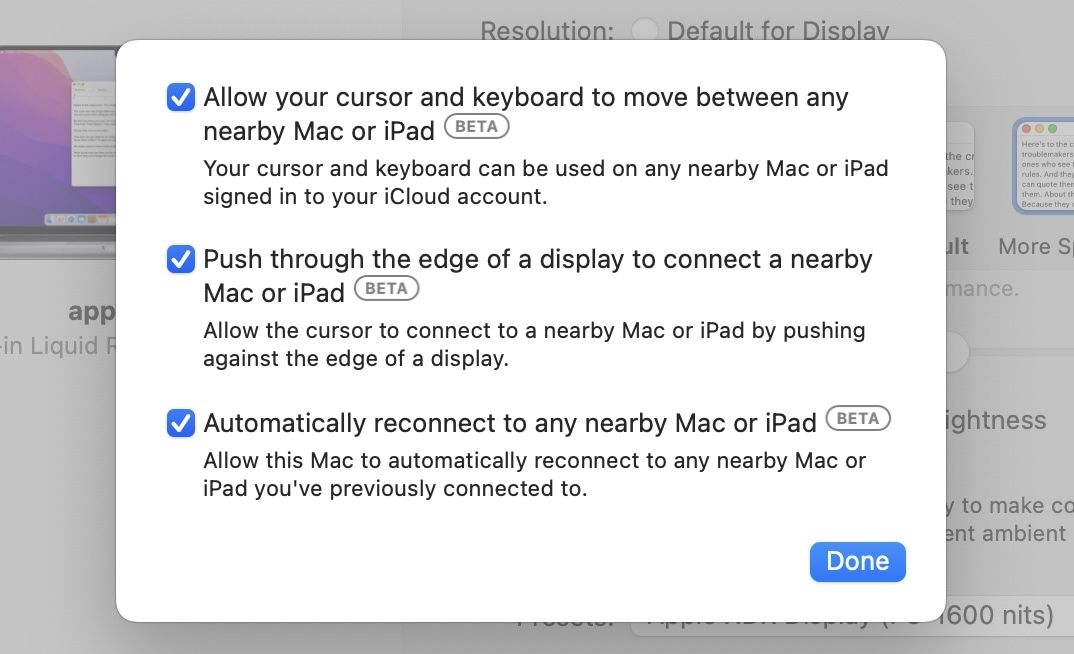Click the BETA badge beside cursor and keyboard option
Image resolution: width=1074 pixels, height=654 pixels.
476,127
